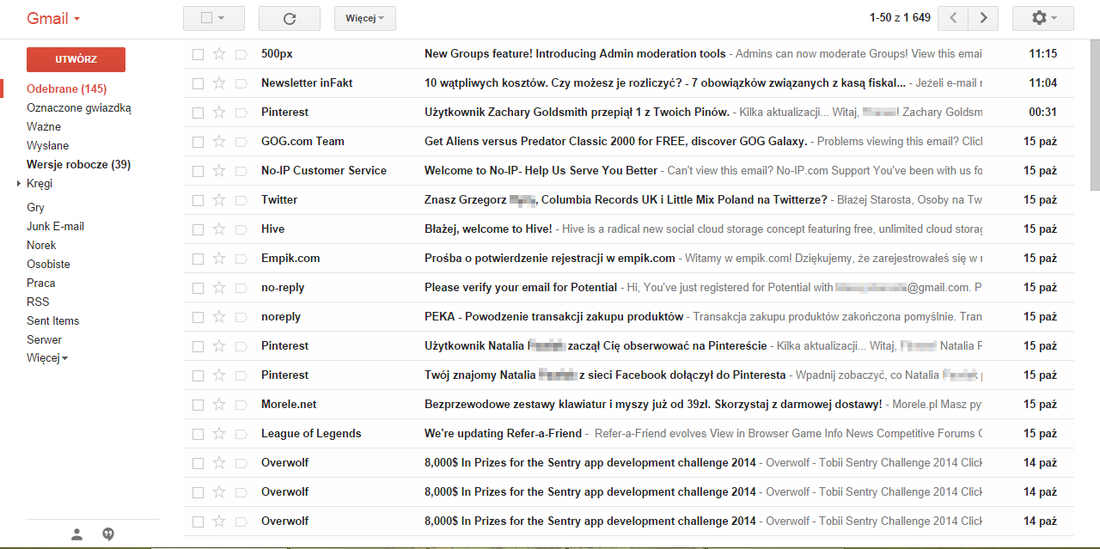Star the Morele.net email

pyautogui.click(x=220, y=405)
